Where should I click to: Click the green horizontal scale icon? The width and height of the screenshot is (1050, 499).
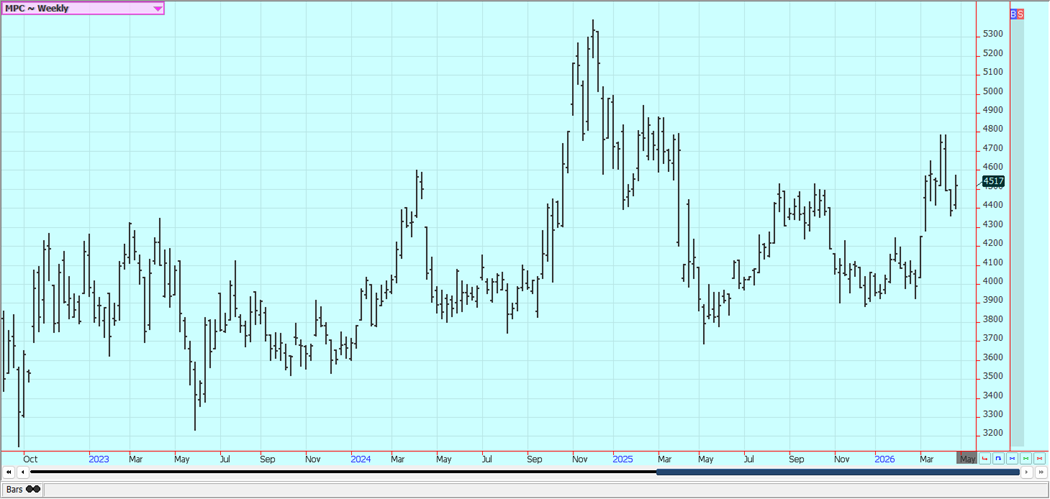[1026, 459]
